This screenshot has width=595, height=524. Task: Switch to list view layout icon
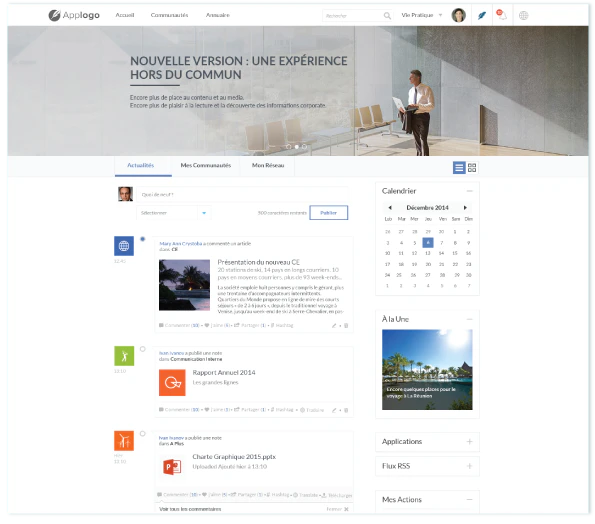(459, 168)
